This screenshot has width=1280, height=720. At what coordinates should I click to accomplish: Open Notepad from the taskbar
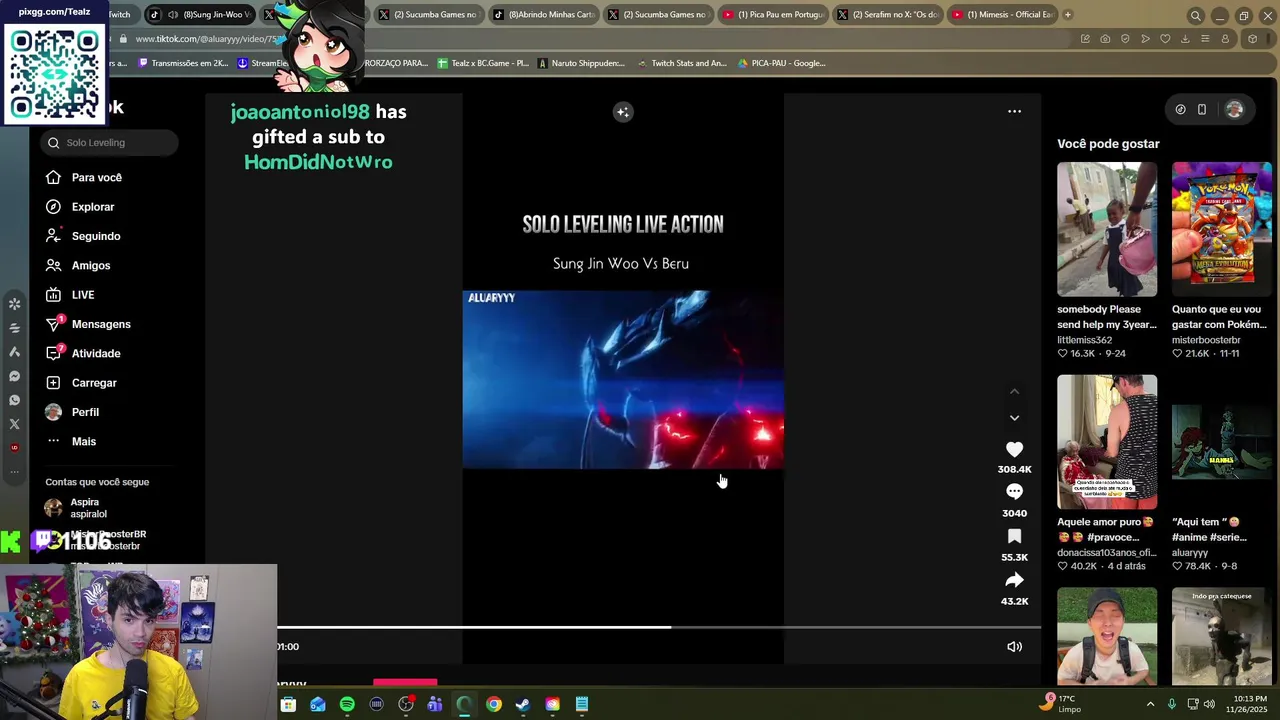click(x=582, y=705)
